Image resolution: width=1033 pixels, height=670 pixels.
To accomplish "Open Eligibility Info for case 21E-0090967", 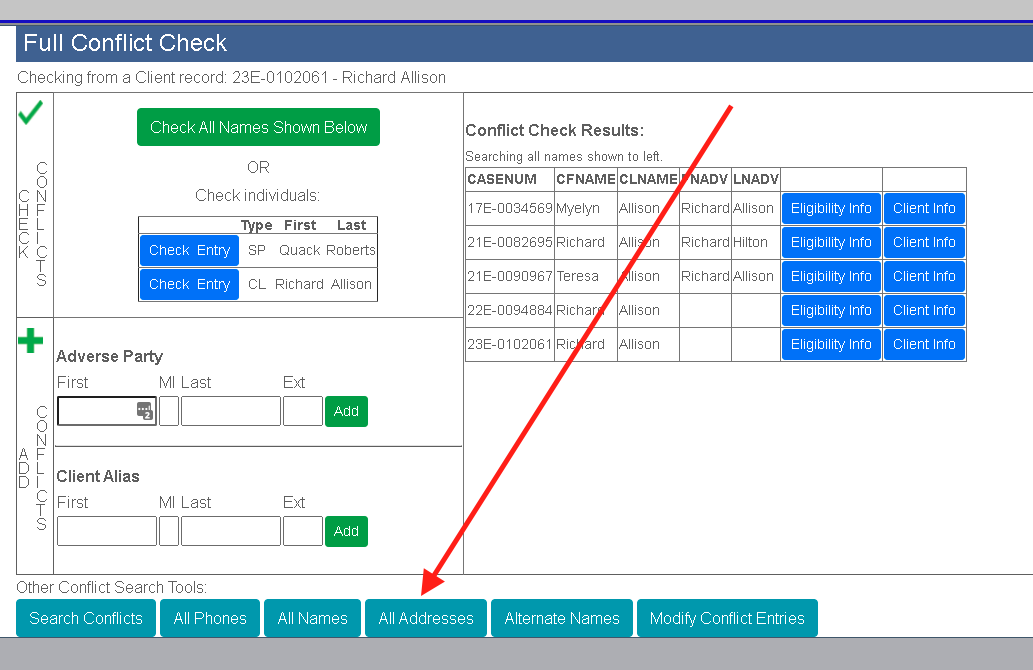I will [831, 276].
